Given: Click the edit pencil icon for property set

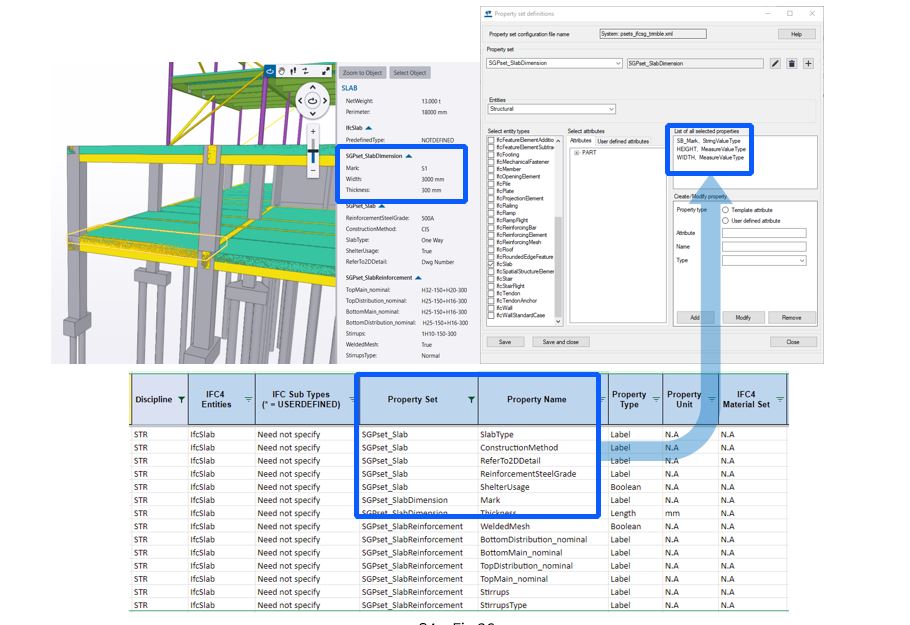Looking at the screenshot, I should pos(775,63).
